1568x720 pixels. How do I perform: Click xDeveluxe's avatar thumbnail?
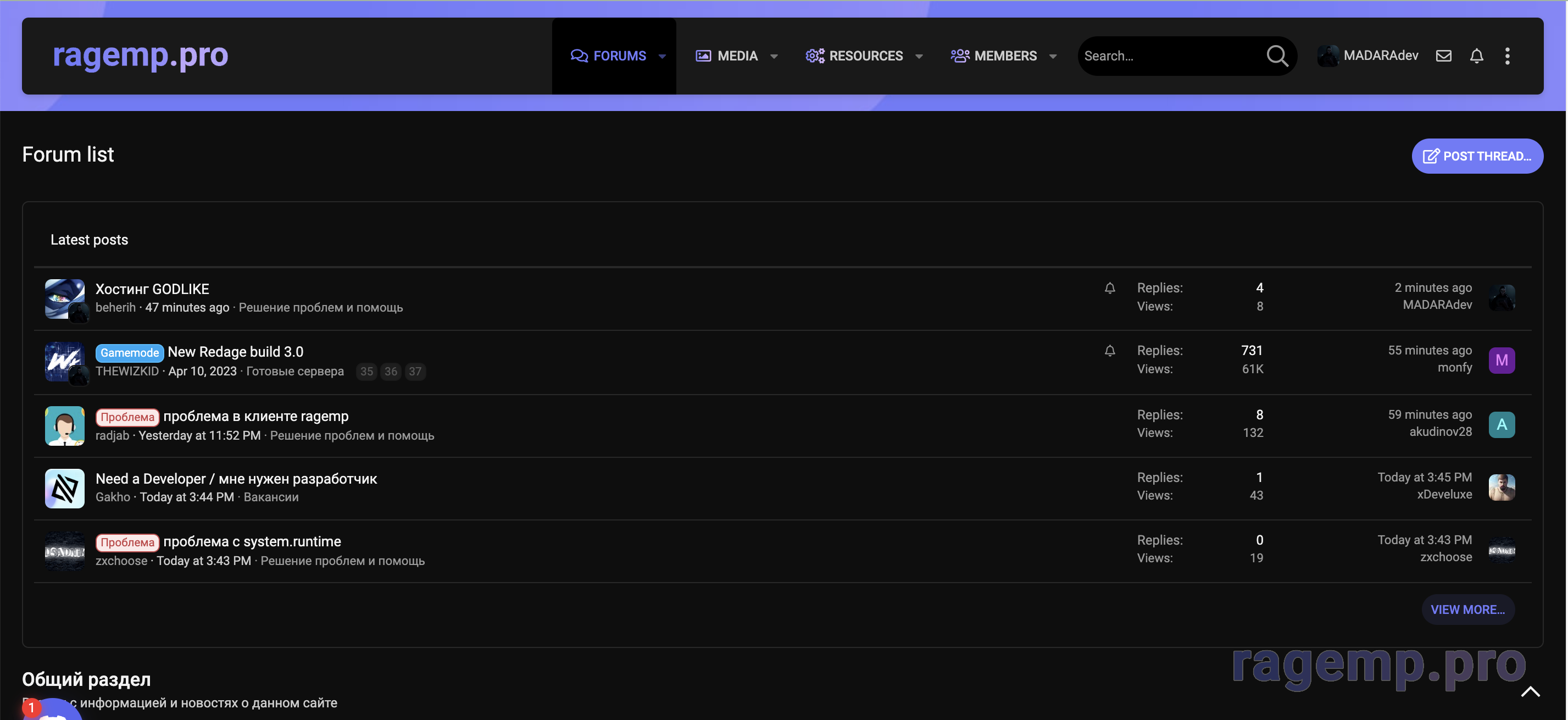click(1502, 488)
